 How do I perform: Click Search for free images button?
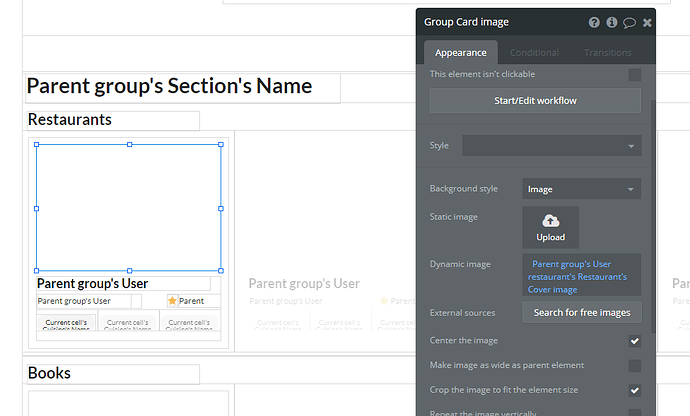click(582, 313)
